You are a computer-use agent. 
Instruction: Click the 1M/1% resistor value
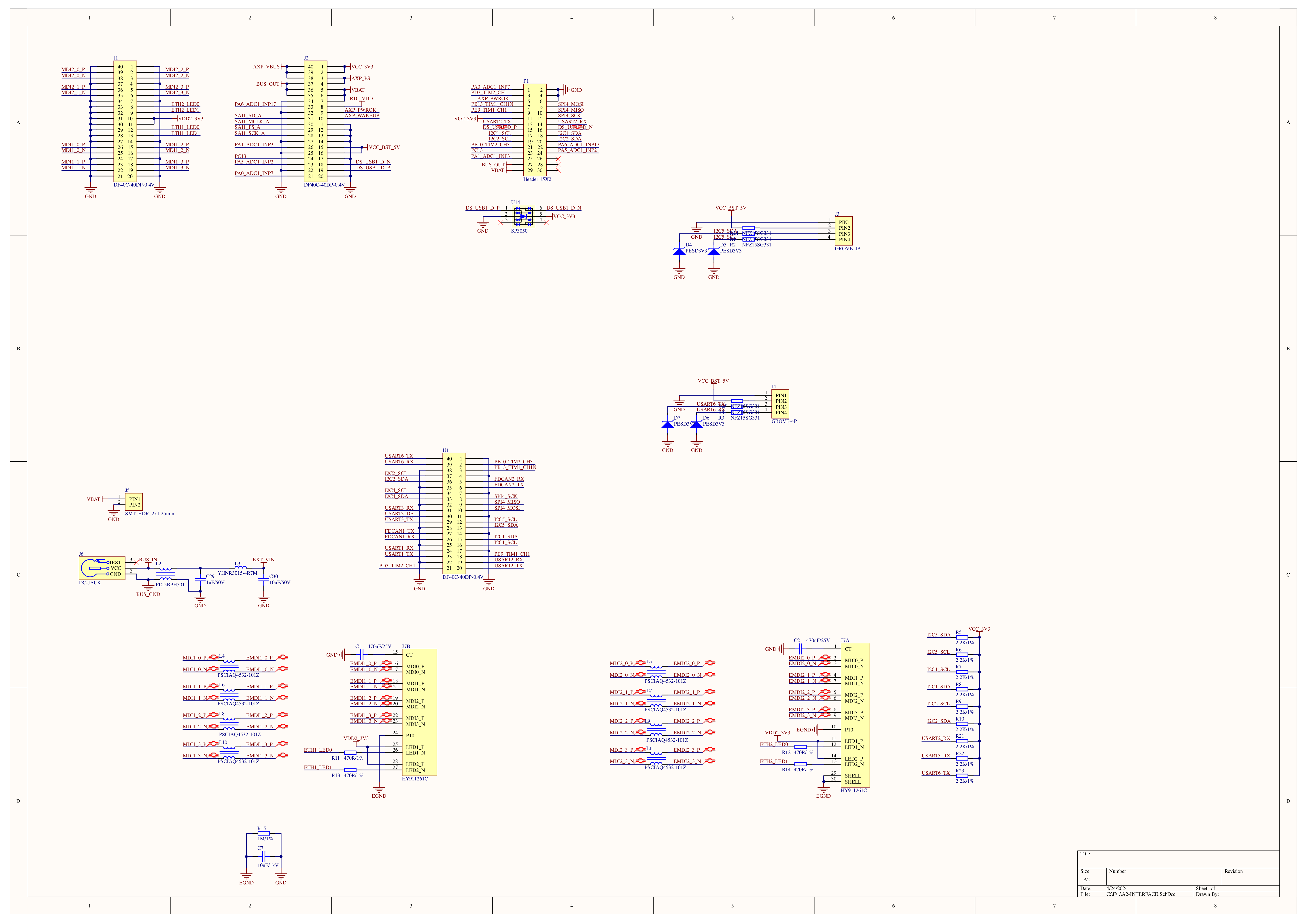265,839
